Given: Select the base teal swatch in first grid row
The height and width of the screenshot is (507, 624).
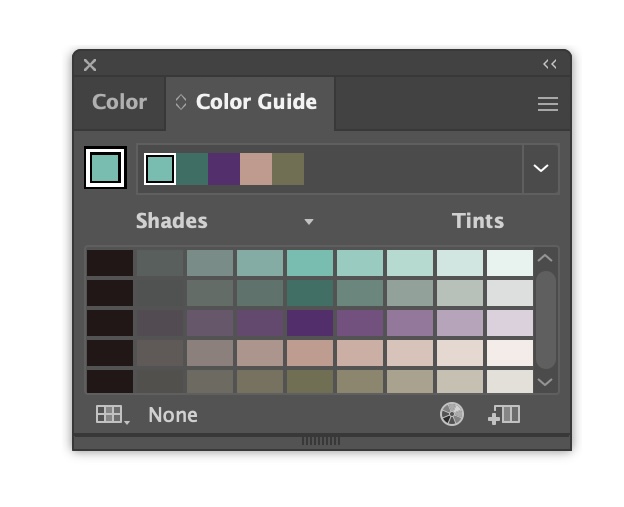Looking at the screenshot, I should point(310,263).
